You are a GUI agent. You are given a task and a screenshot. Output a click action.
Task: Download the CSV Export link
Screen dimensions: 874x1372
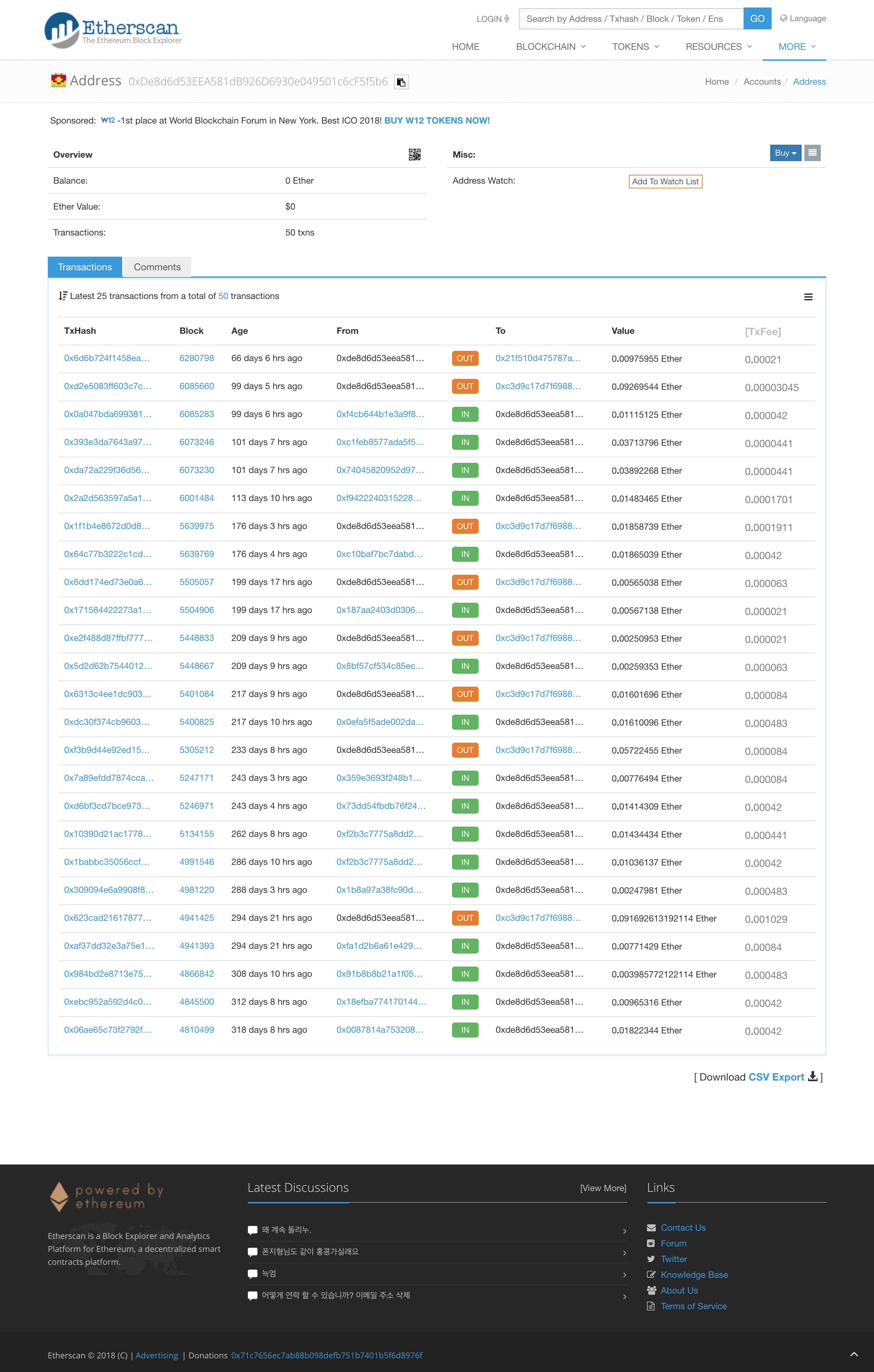776,1077
